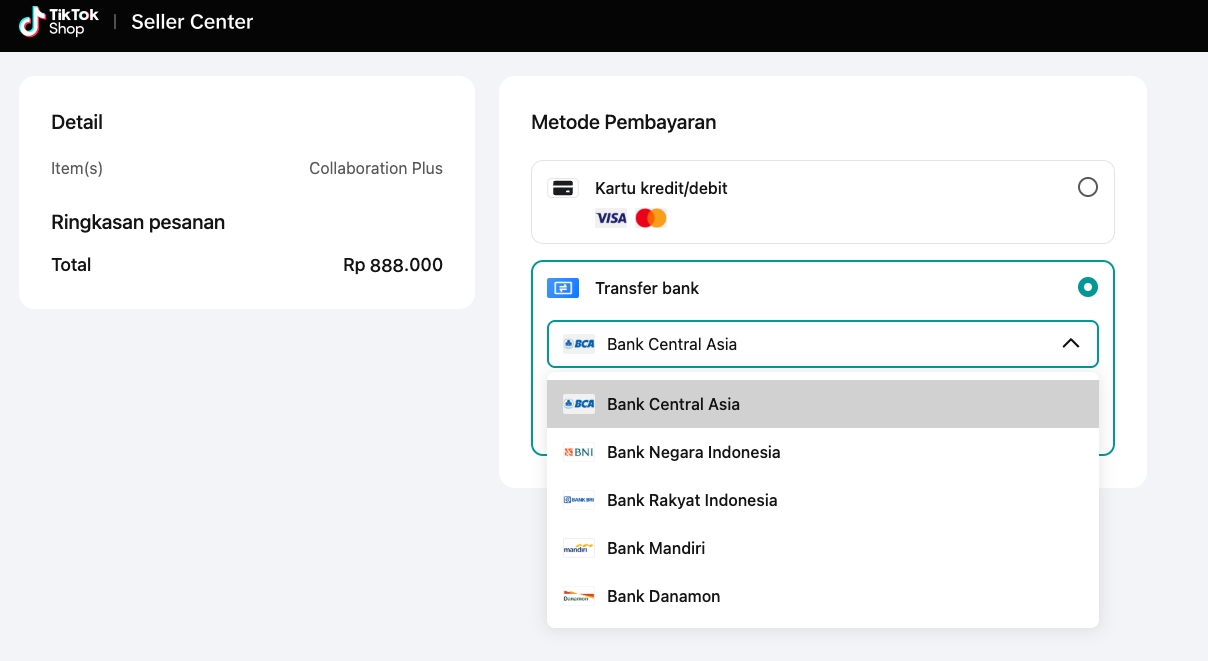The height and width of the screenshot is (661, 1208).
Task: Click the Danamon logo in dropdown list
Action: (x=579, y=596)
